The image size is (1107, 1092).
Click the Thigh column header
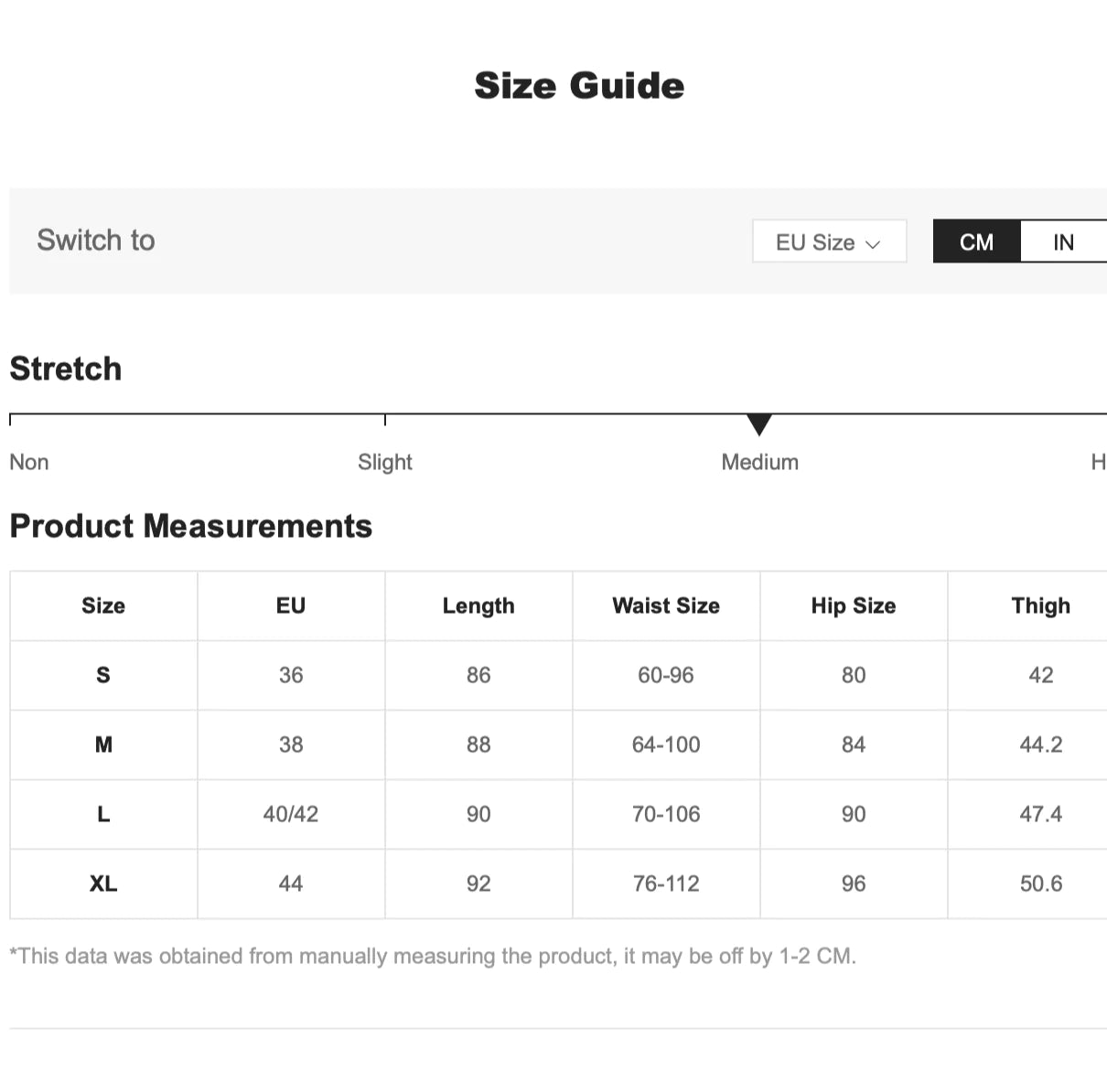1040,605
